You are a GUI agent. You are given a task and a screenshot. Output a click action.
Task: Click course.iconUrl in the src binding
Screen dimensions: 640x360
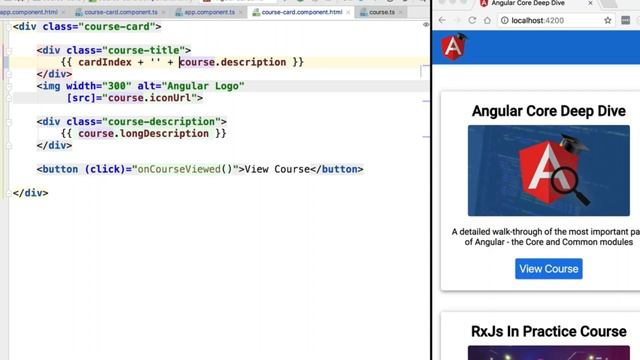click(149, 98)
